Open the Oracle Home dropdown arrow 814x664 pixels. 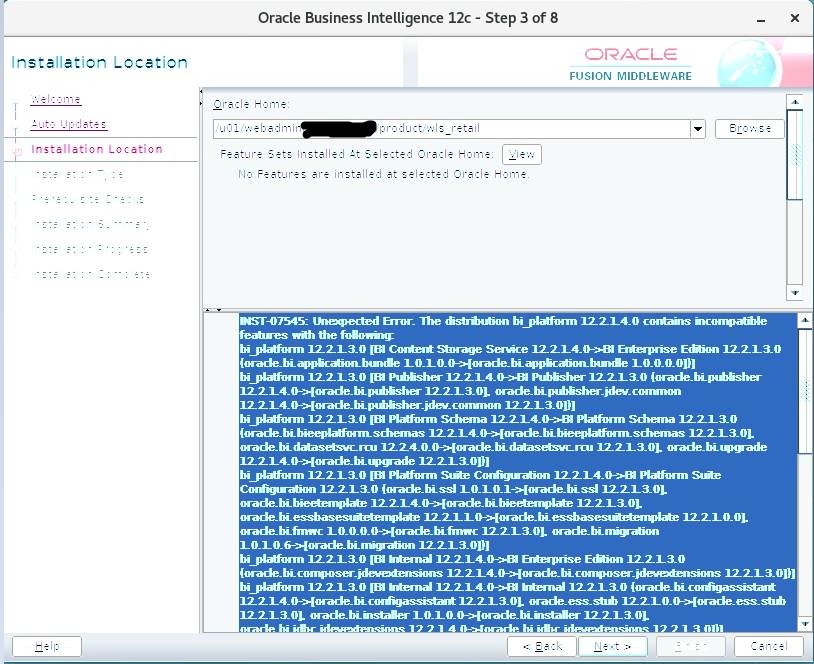click(698, 128)
